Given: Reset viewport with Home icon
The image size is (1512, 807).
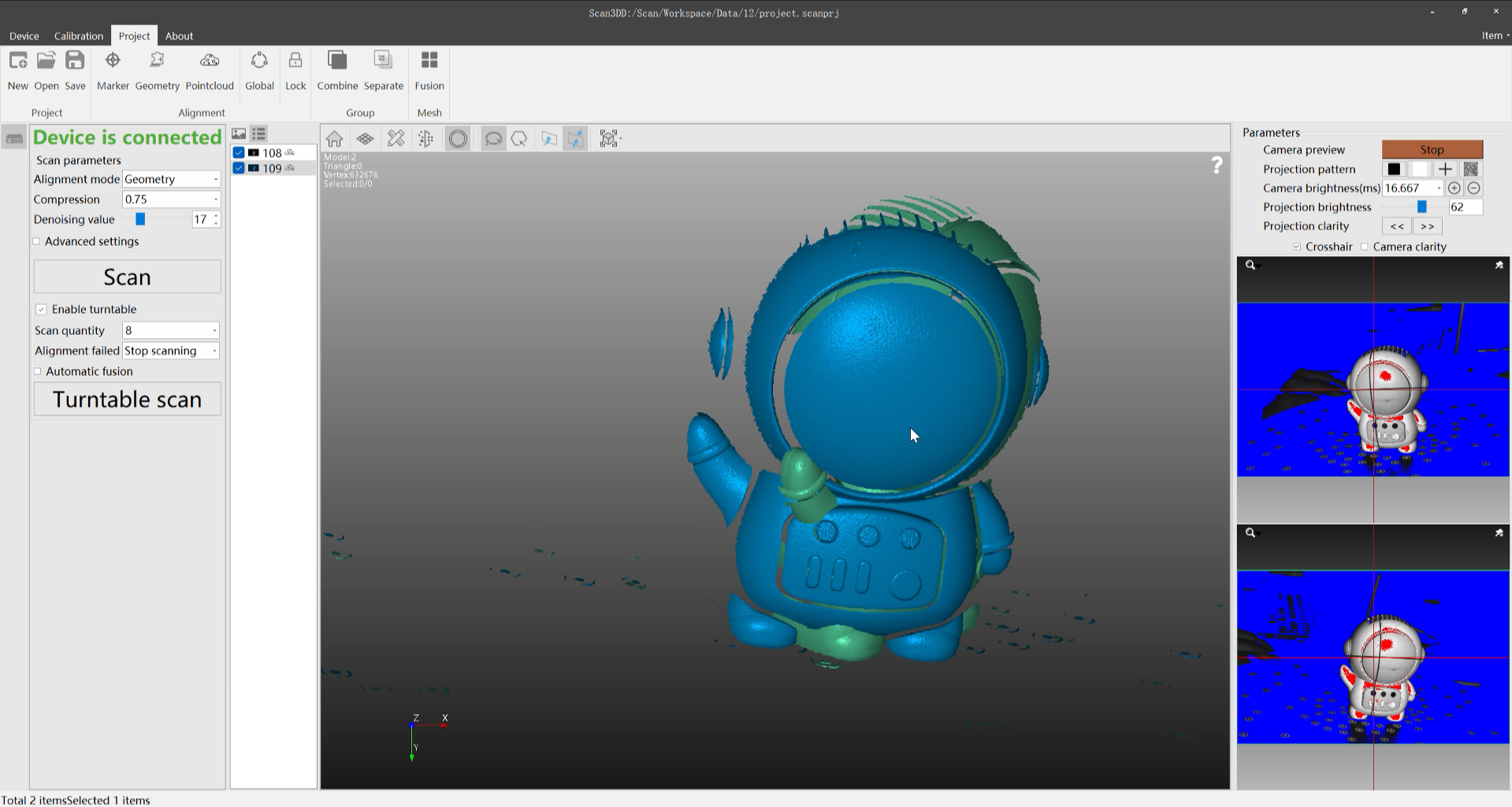Looking at the screenshot, I should [x=334, y=139].
